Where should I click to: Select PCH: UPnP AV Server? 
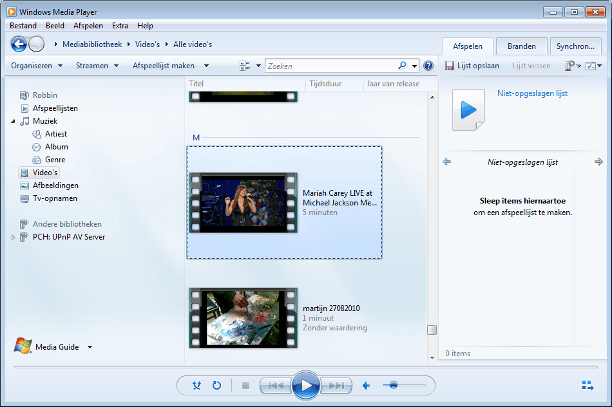(69, 237)
